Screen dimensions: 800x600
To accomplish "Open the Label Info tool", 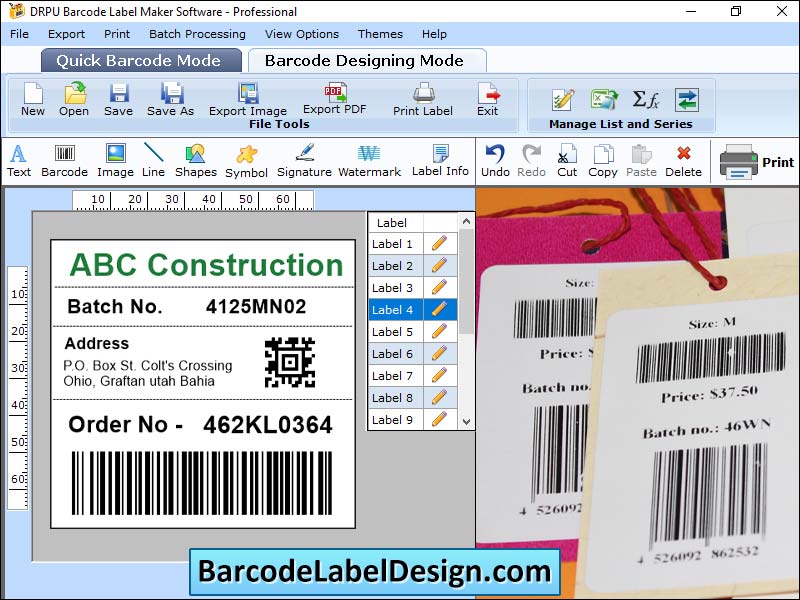I will [x=440, y=154].
